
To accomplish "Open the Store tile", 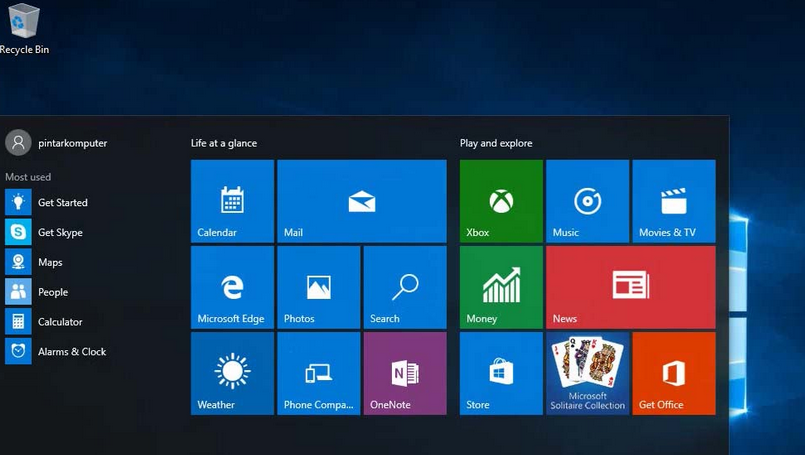I will point(501,373).
